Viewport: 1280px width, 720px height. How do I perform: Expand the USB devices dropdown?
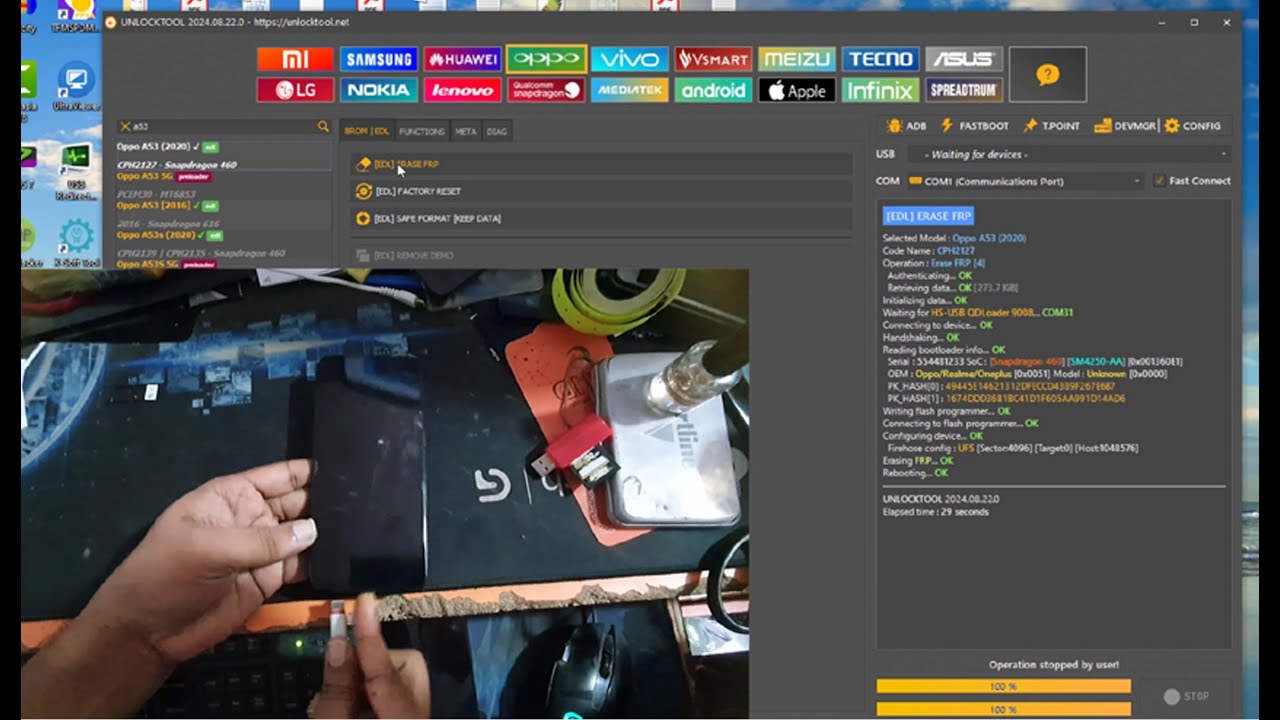(x=1069, y=154)
